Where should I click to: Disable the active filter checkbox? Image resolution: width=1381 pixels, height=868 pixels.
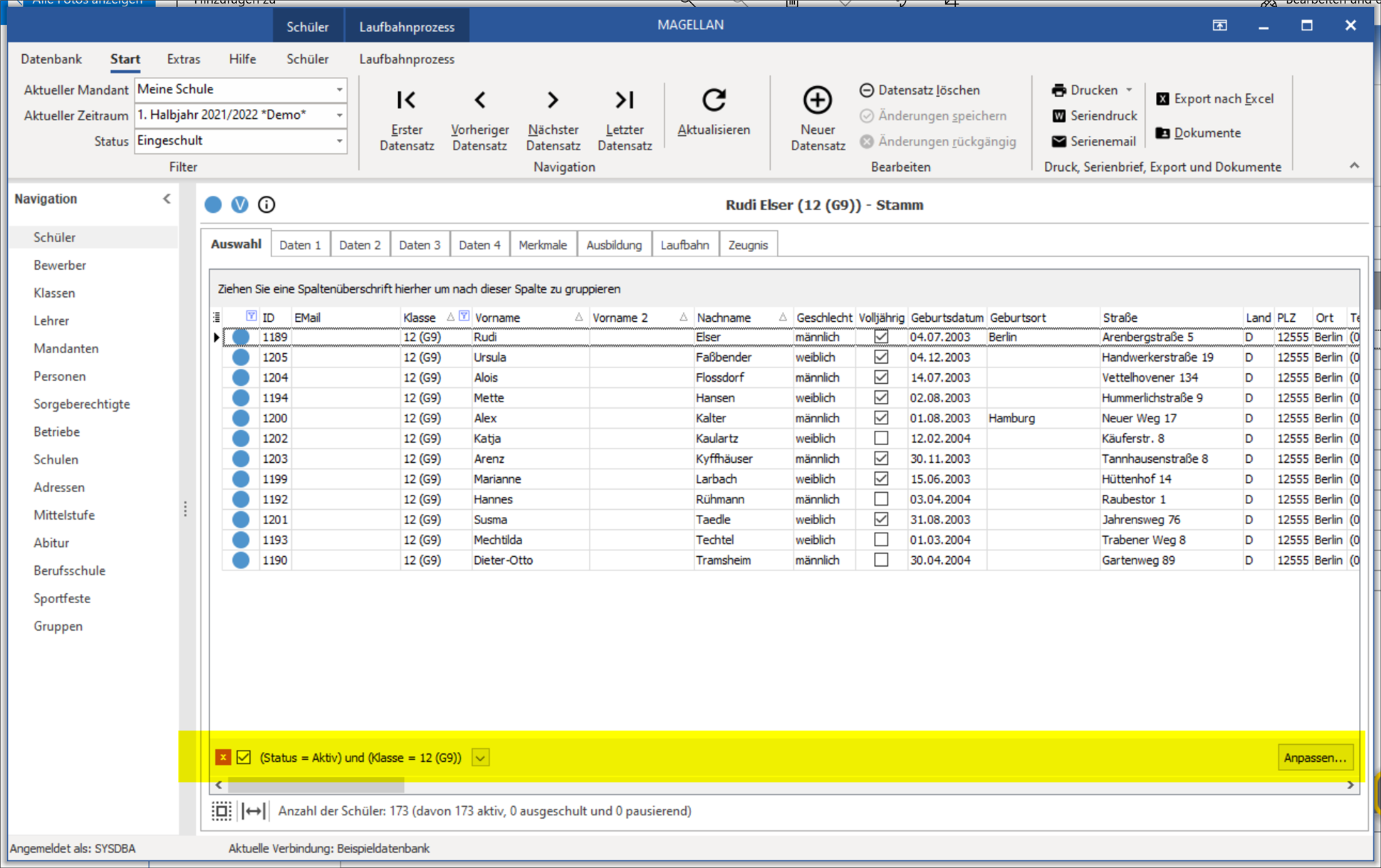(x=244, y=758)
